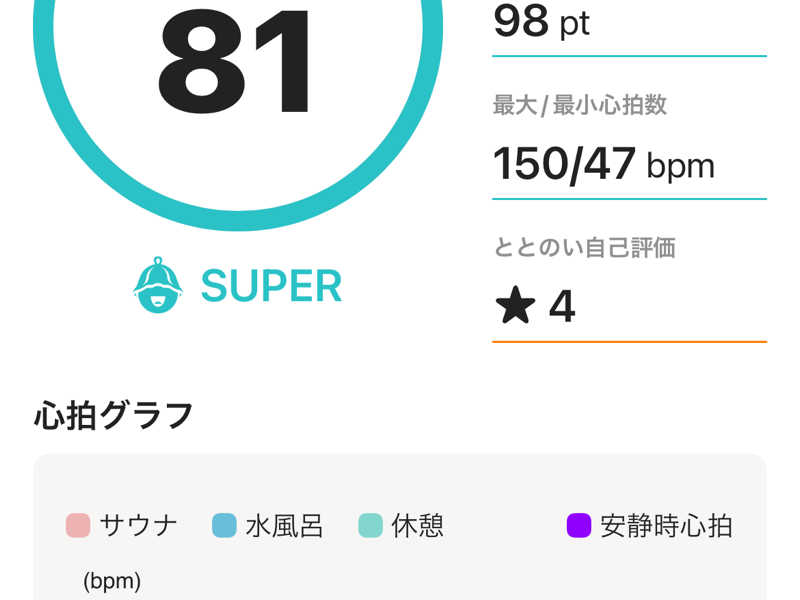Tap the サウナ legend text
Image resolution: width=800 pixels, height=600 pixels.
(139, 526)
